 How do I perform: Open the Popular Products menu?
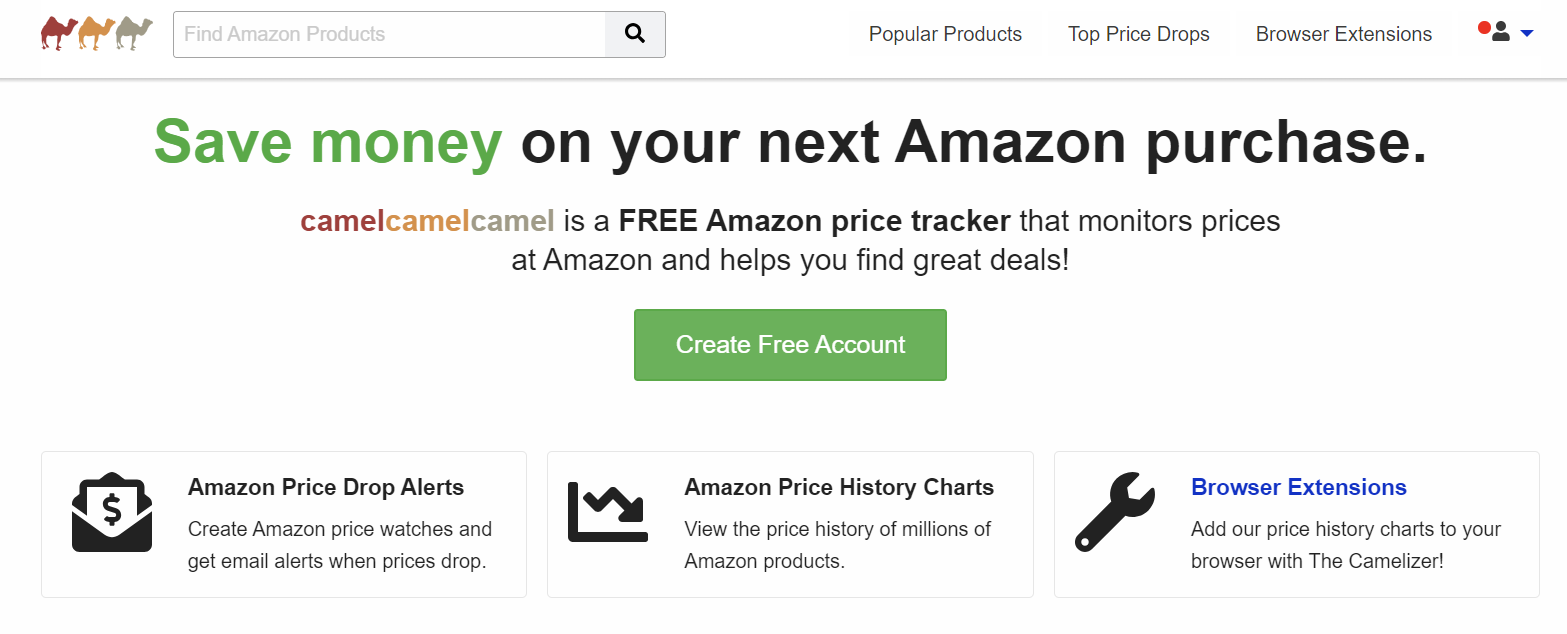944,33
